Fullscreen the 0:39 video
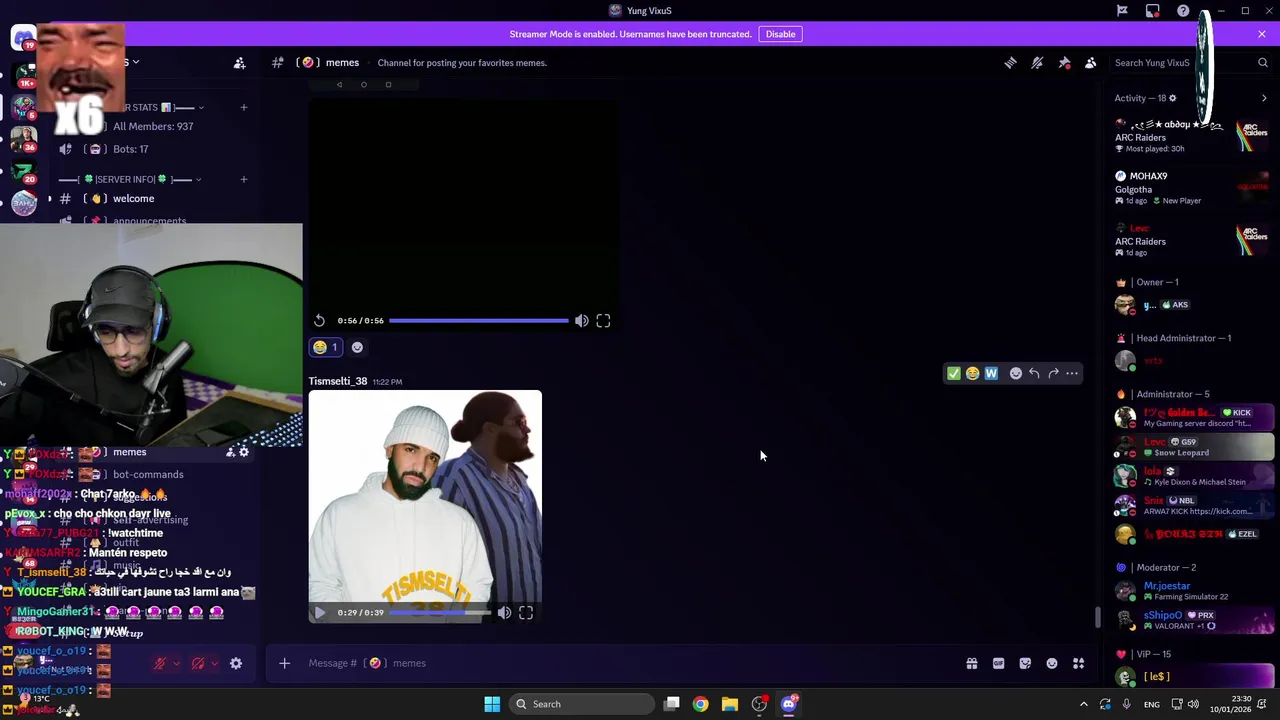The width and height of the screenshot is (1280, 720). pyautogui.click(x=526, y=612)
